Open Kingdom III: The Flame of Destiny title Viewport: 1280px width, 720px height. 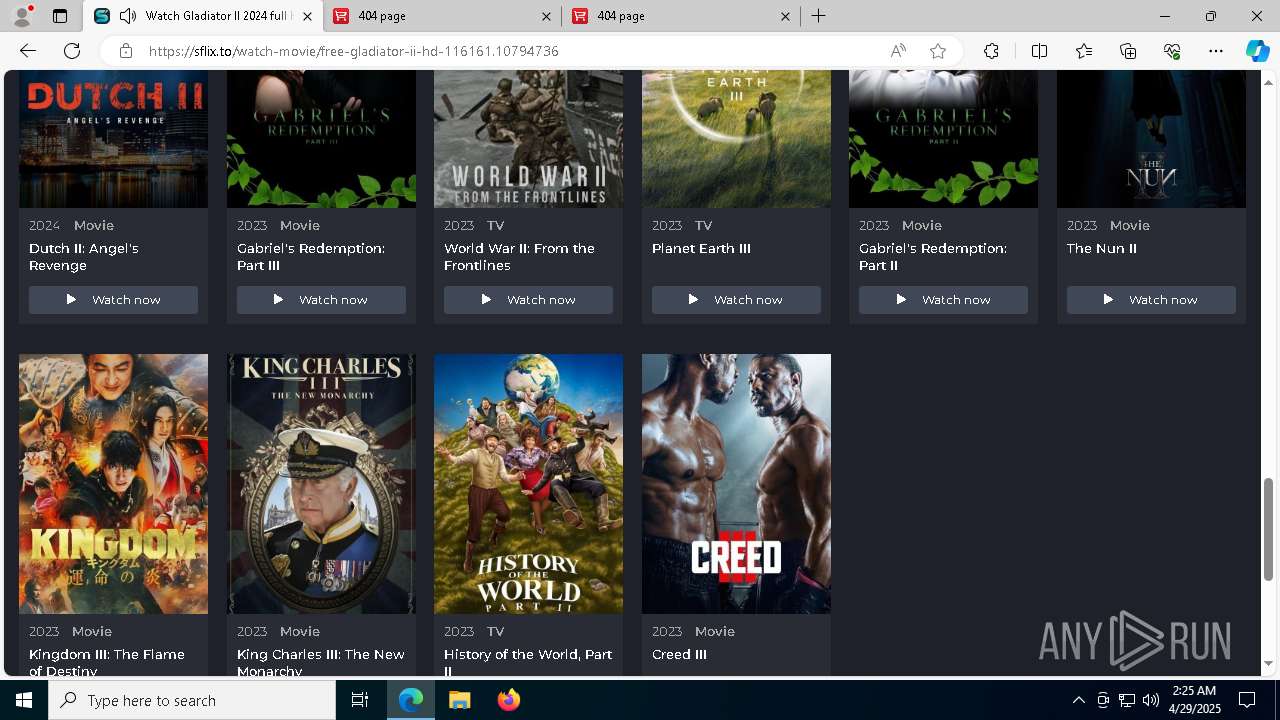click(107, 662)
